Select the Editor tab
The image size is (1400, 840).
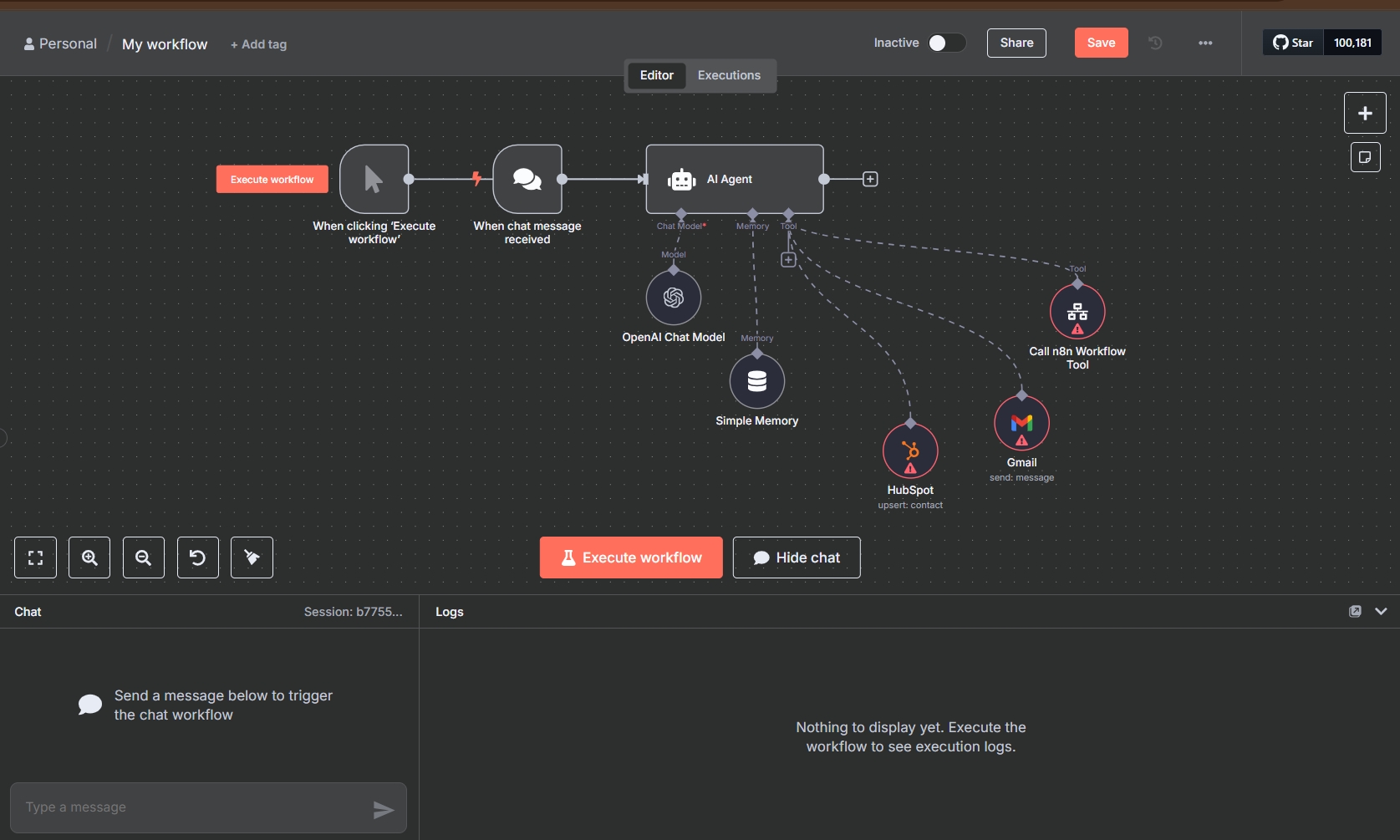coord(657,75)
